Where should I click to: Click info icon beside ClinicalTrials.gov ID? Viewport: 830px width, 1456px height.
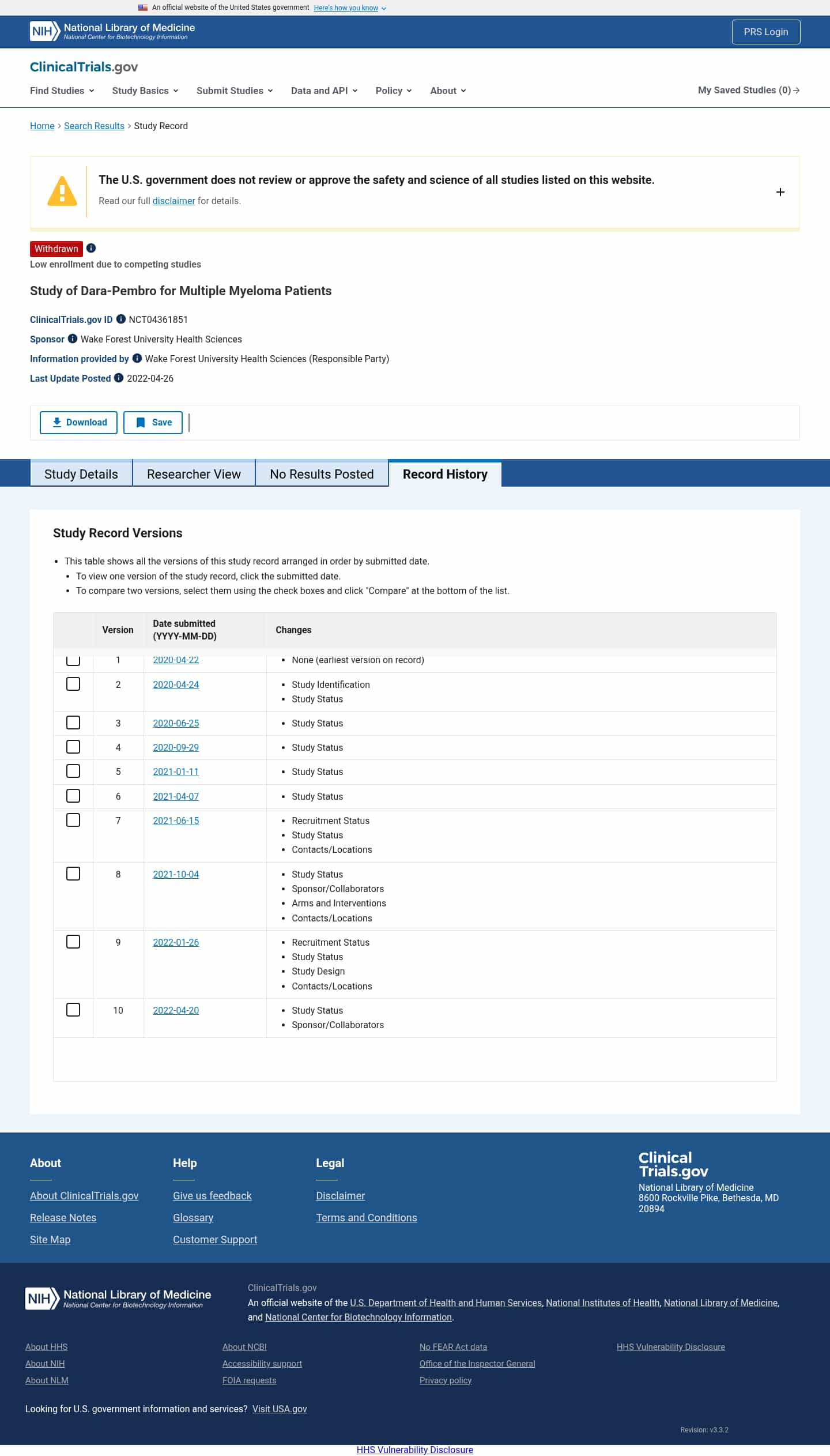[121, 319]
